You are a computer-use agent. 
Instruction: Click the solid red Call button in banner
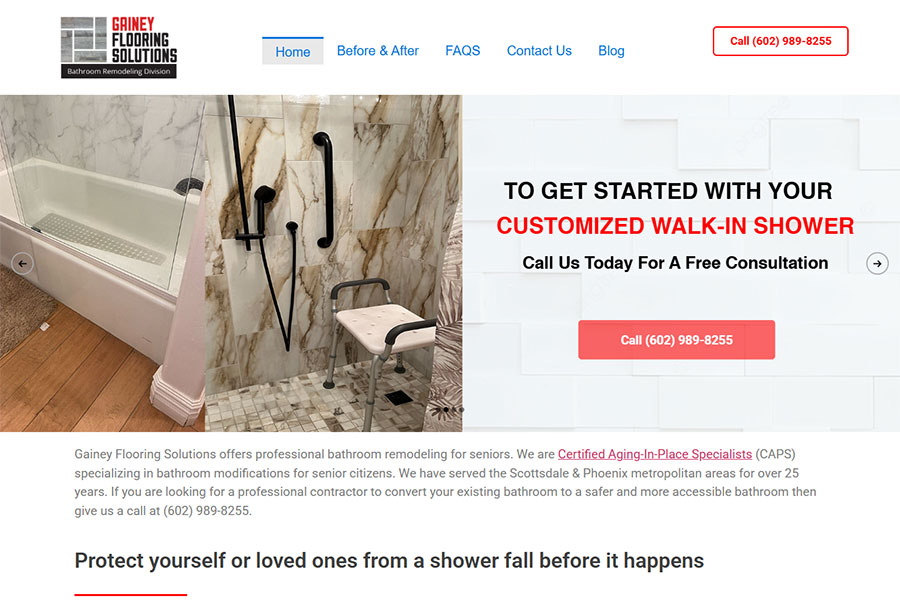pyautogui.click(x=677, y=340)
